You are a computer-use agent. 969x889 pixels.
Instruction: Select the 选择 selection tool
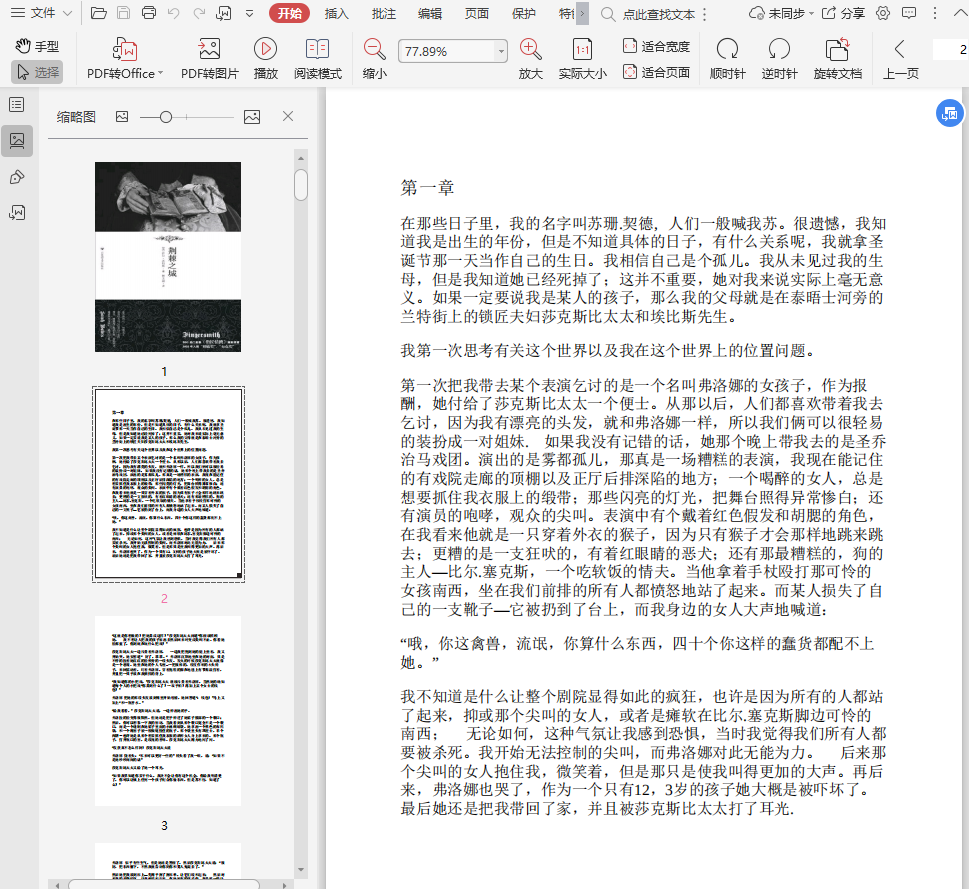click(37, 72)
